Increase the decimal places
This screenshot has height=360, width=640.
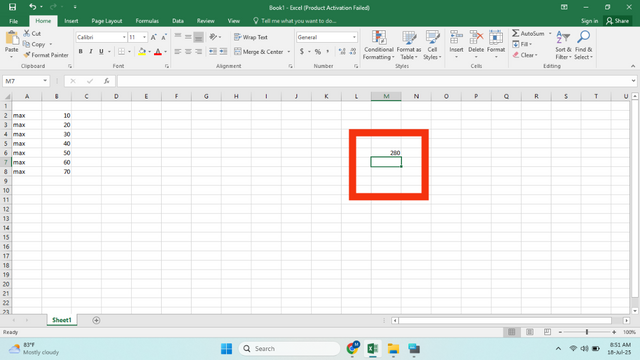342,51
